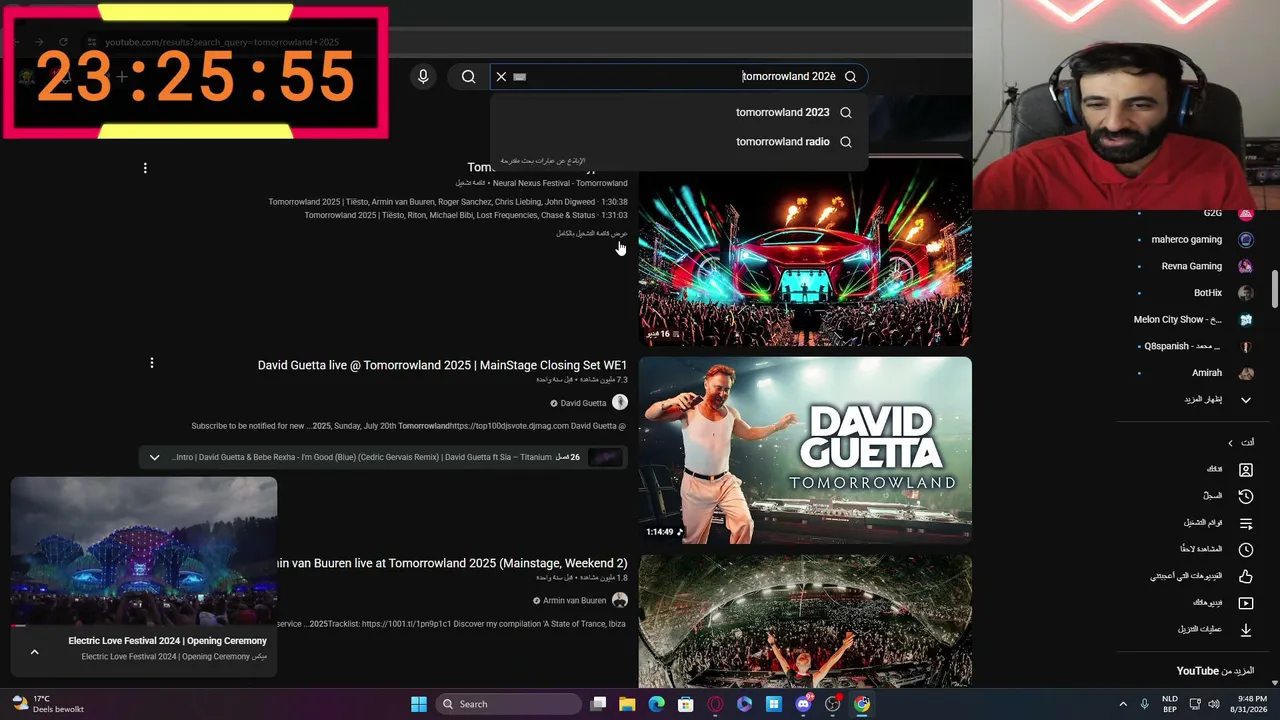The width and height of the screenshot is (1280, 720).
Task: Visit the David Guetta channel name link
Action: pos(583,403)
